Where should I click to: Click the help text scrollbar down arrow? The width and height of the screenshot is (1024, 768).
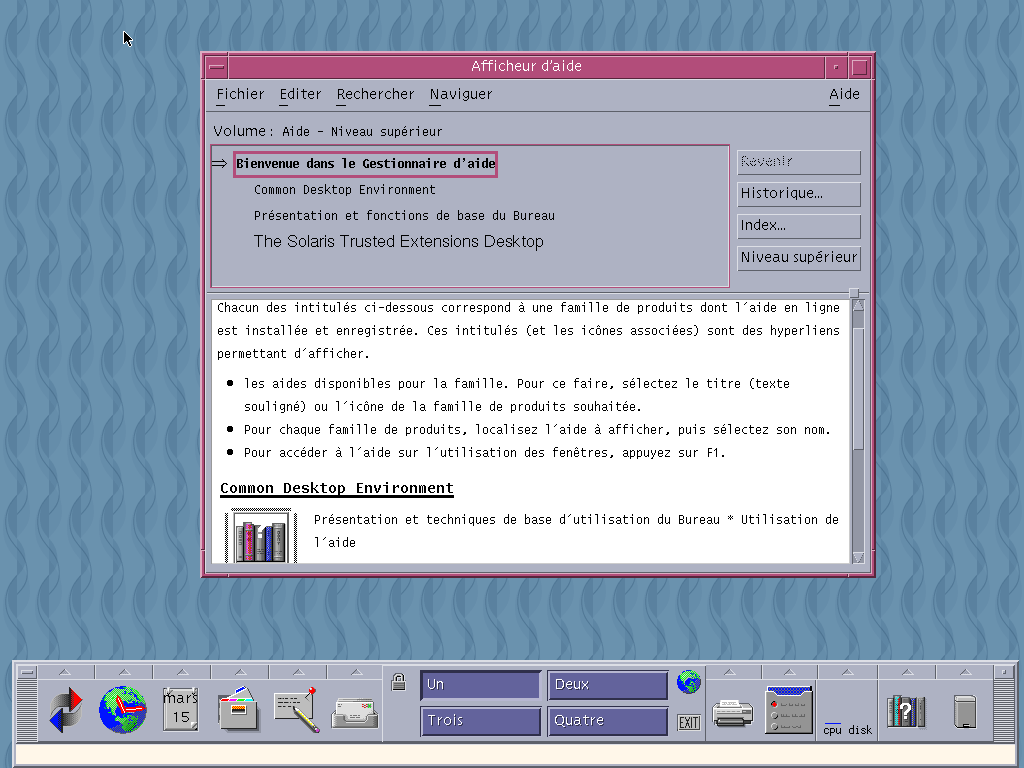pyautogui.click(x=858, y=558)
